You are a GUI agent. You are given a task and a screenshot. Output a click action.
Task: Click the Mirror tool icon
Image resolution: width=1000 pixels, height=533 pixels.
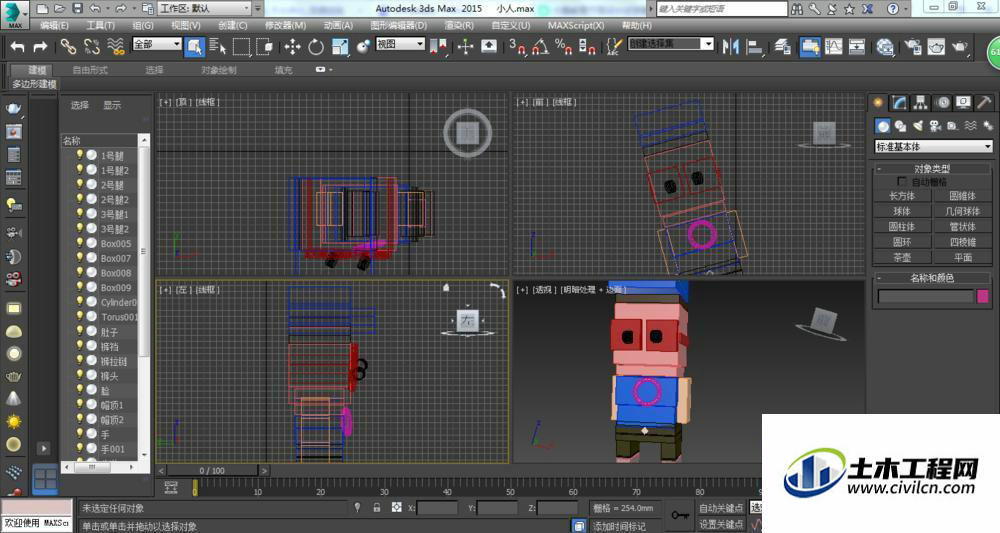730,47
